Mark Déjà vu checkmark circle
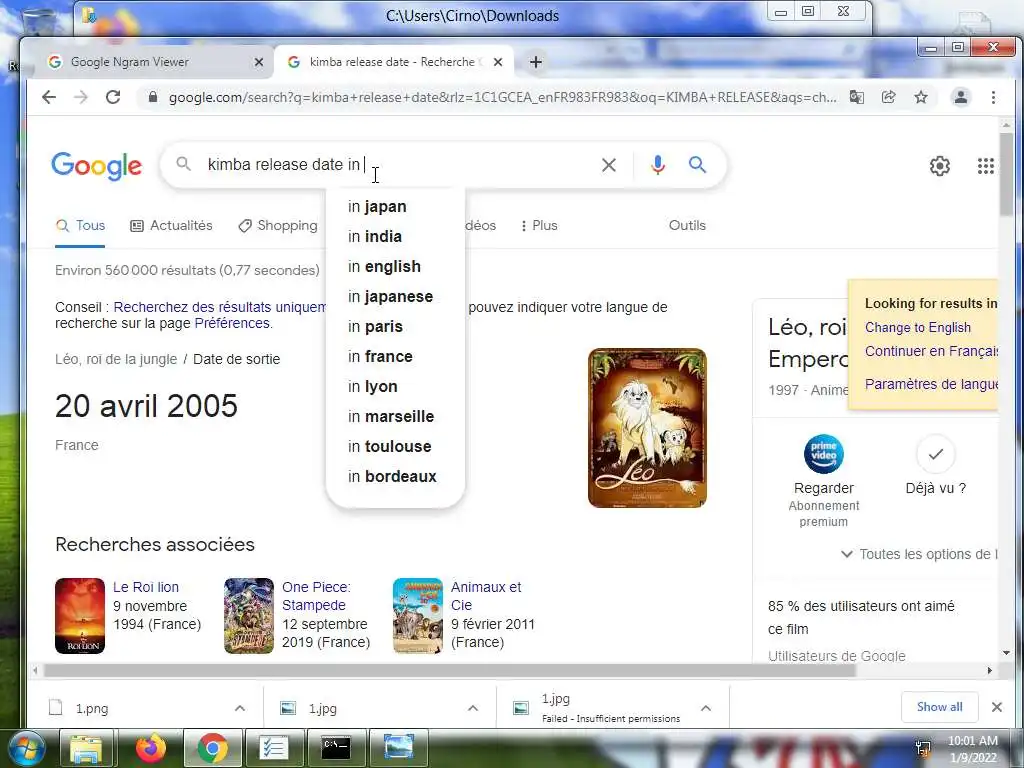Viewport: 1024px width, 768px height. 936,454
